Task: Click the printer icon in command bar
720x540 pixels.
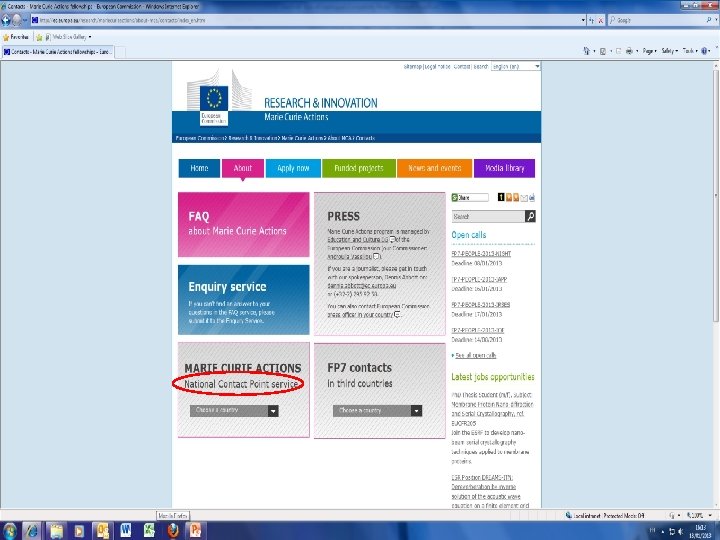Action: [629, 51]
